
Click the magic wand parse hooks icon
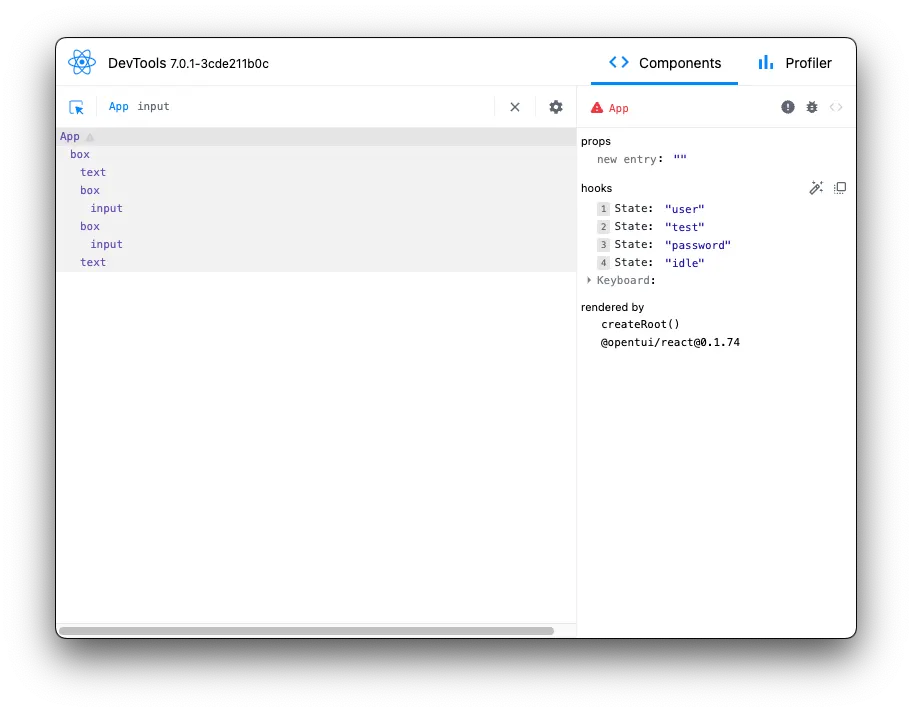[x=816, y=187]
